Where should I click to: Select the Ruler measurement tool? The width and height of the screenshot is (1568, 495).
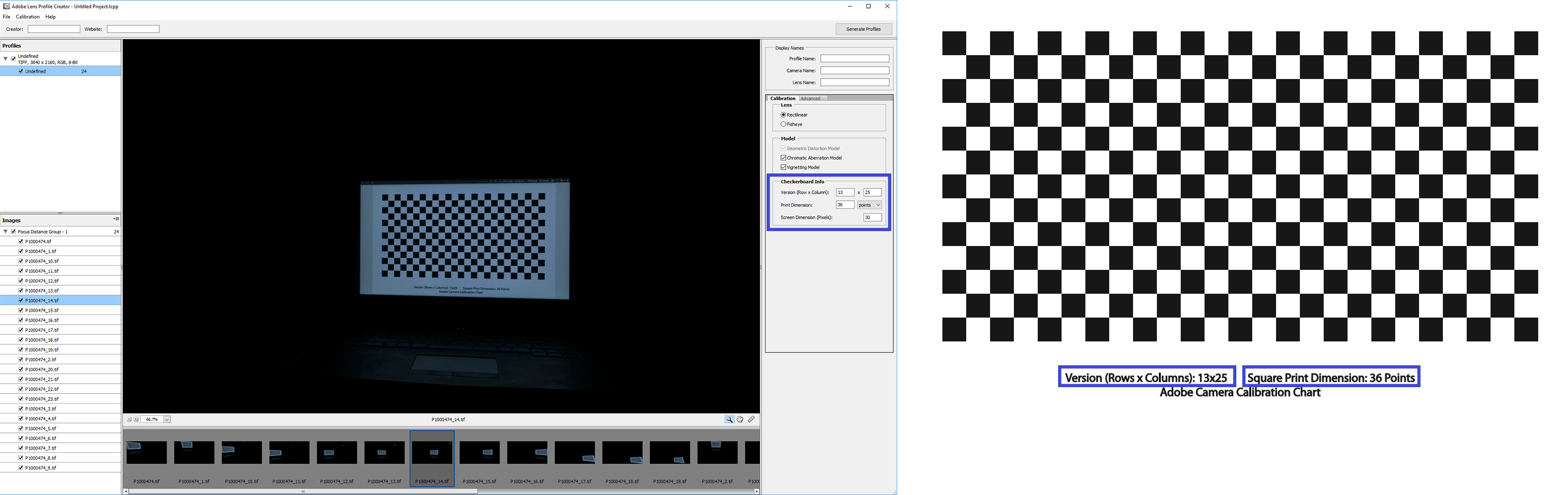[x=751, y=419]
